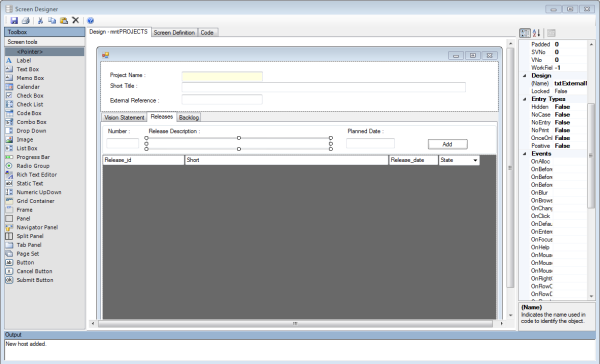Viewport: 600px width, 364px height.
Task: Click the design canvas horizontal scrollbar
Action: tap(295, 324)
